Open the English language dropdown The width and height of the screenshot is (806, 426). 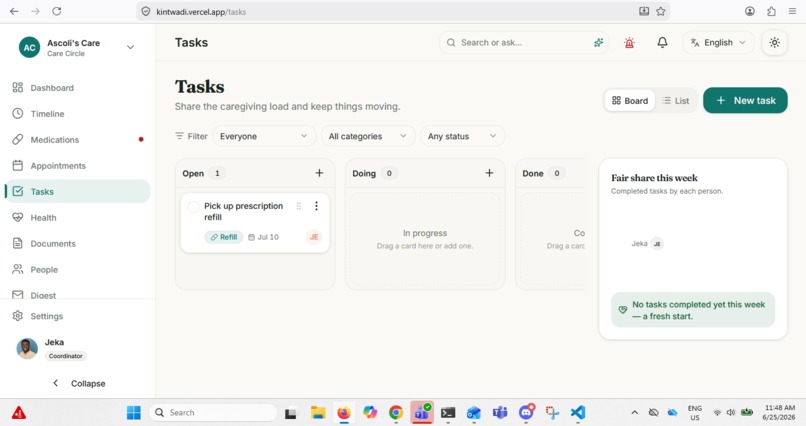click(x=718, y=43)
